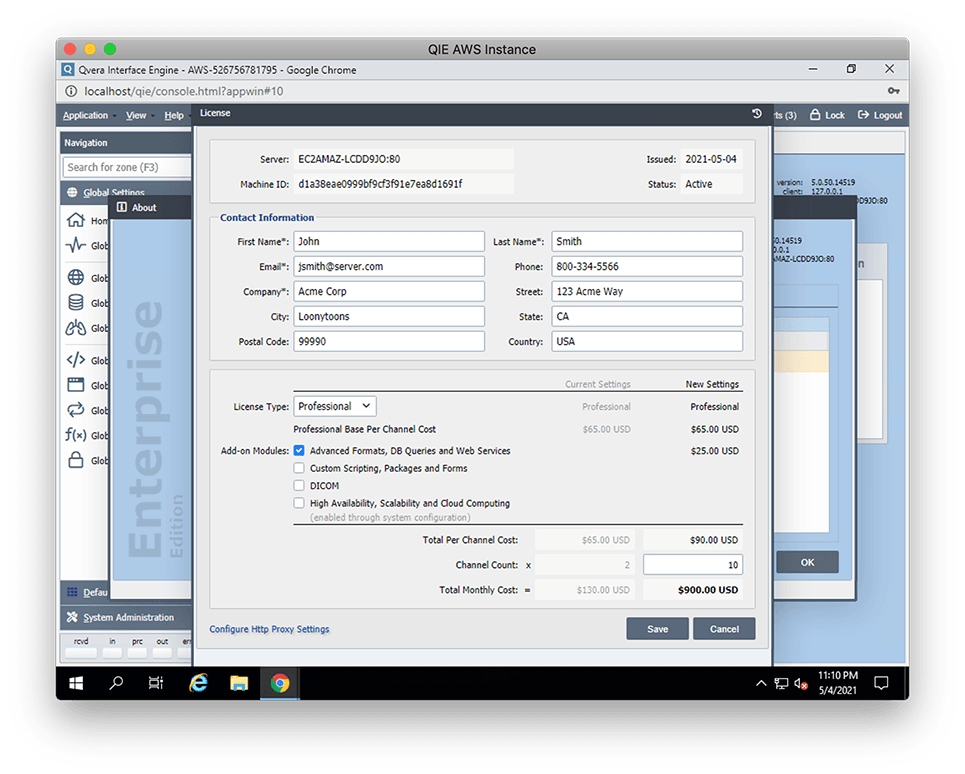Expand the System Administration section
Image resolution: width=965 pixels, height=774 pixels.
(x=126, y=617)
